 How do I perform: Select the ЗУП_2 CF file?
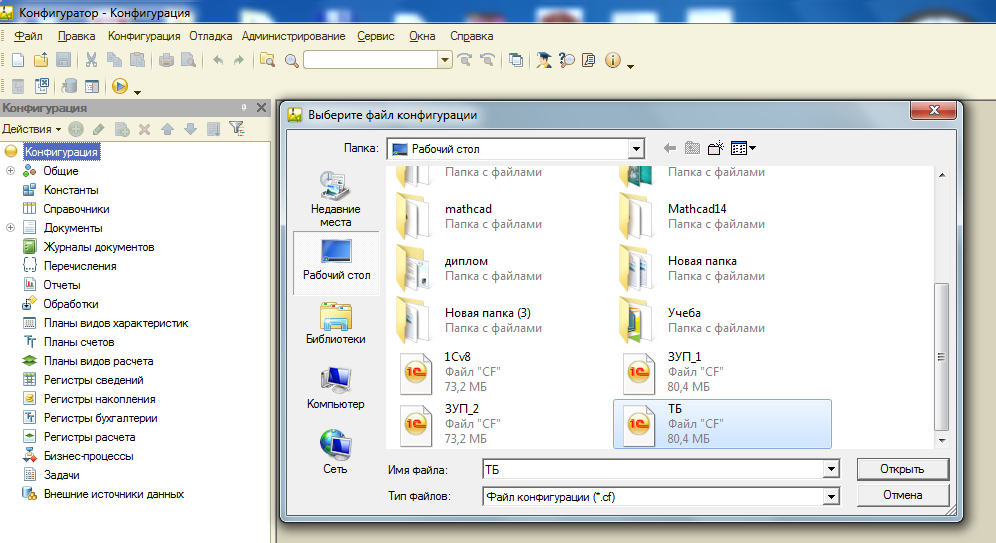point(499,424)
